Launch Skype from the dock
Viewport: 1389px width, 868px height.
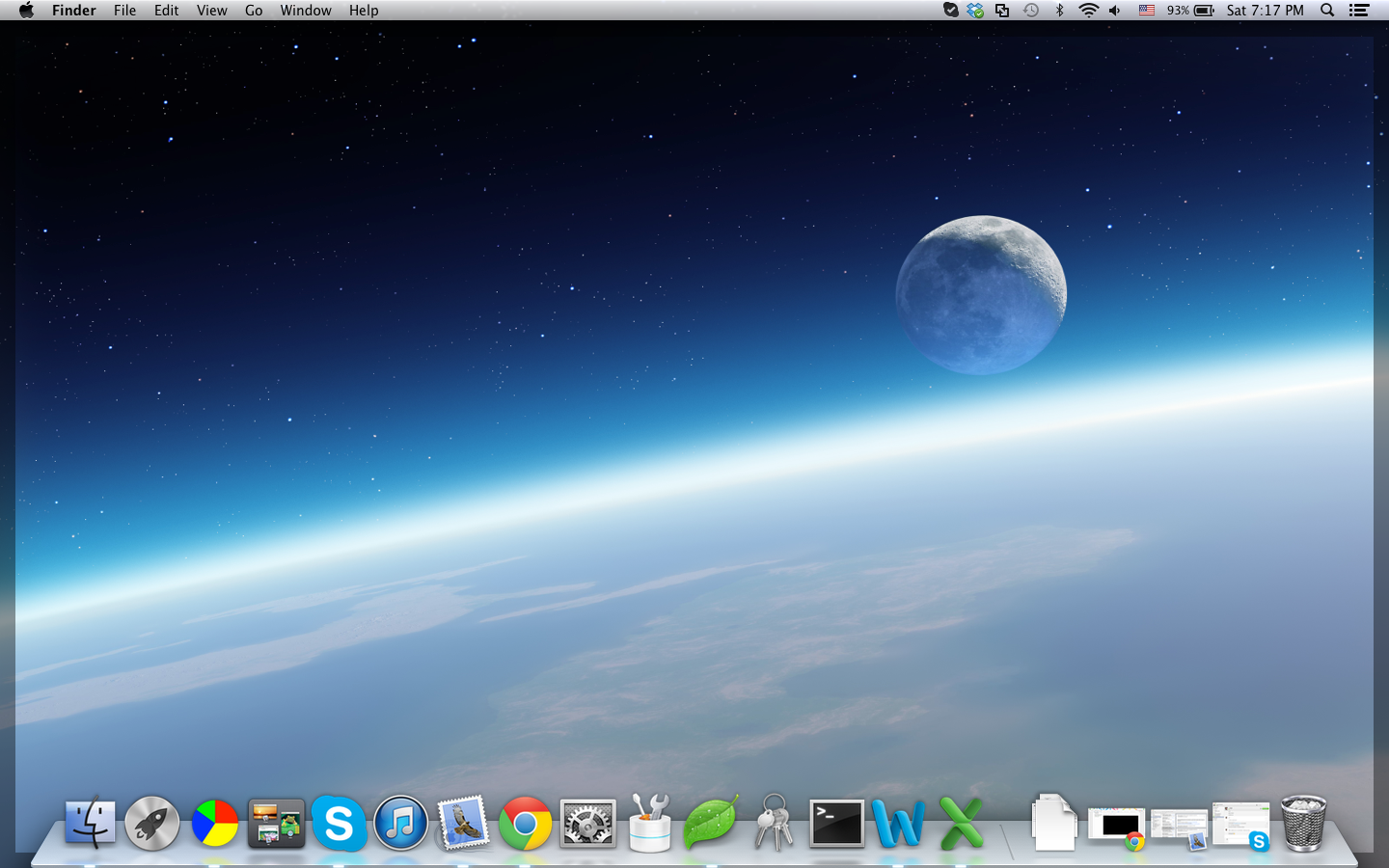339,825
